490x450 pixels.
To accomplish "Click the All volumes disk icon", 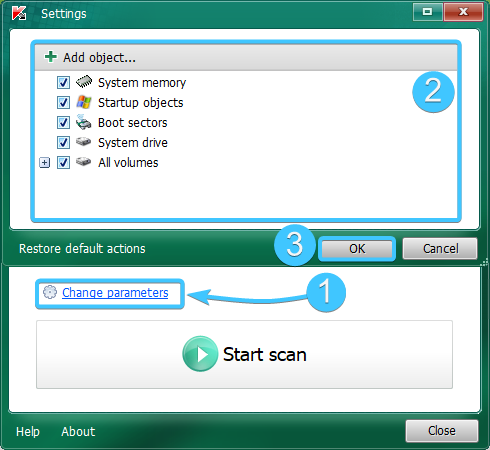I will point(83,162).
